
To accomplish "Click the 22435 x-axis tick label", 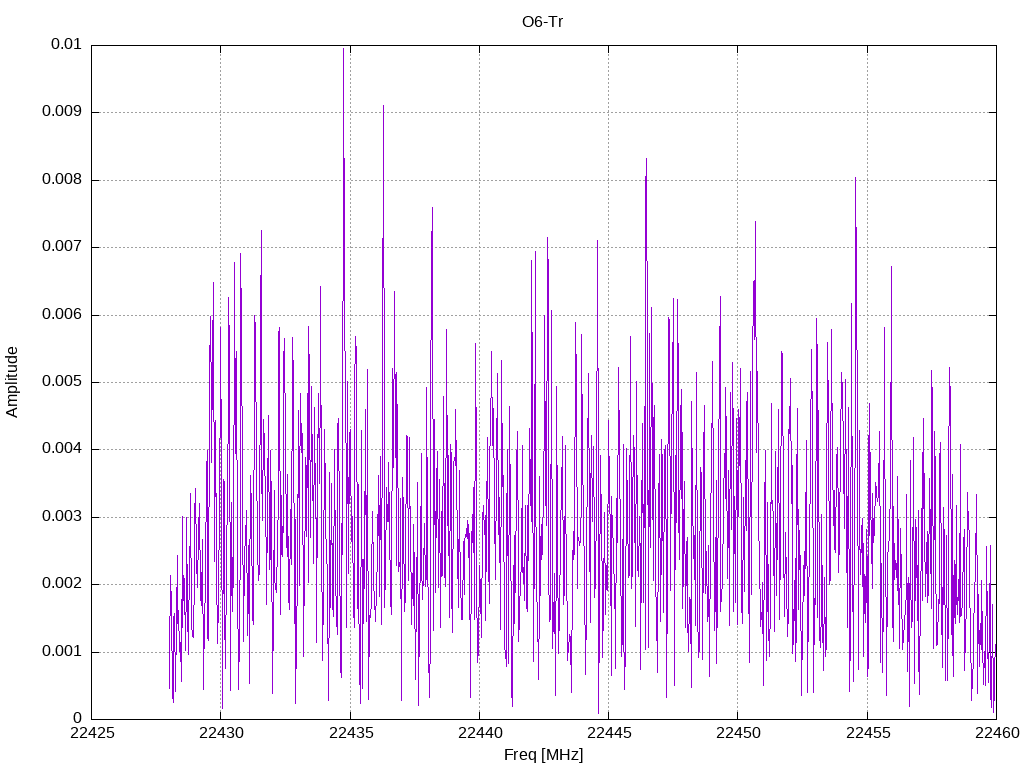I will [x=351, y=733].
